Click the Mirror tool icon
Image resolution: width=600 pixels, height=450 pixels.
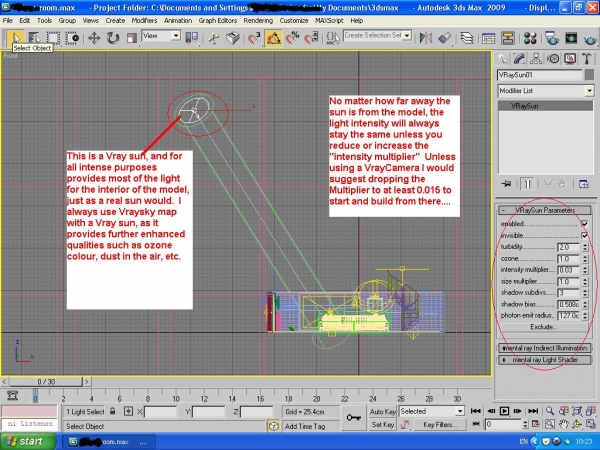426,38
